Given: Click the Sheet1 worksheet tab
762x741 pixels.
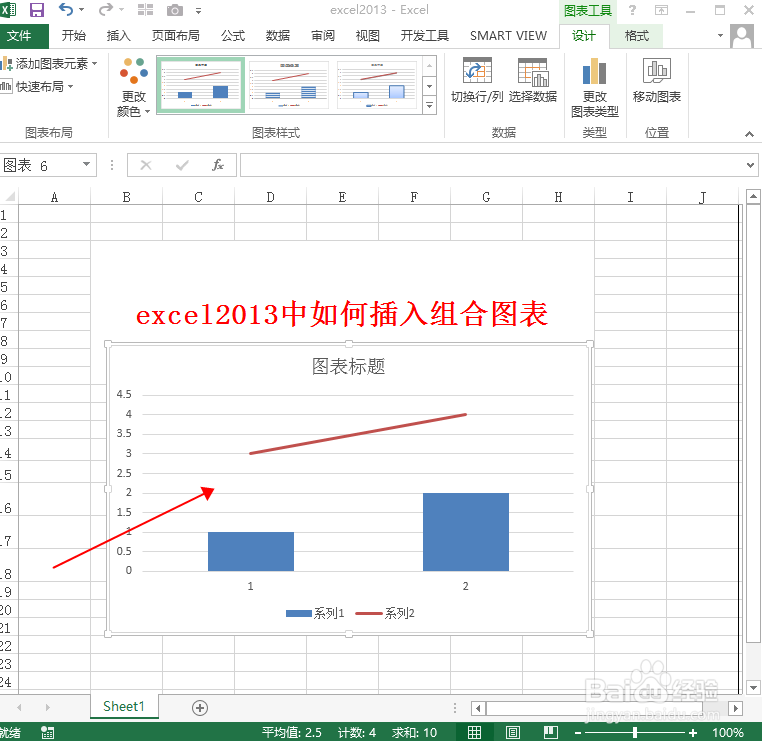Looking at the screenshot, I should click(x=124, y=706).
